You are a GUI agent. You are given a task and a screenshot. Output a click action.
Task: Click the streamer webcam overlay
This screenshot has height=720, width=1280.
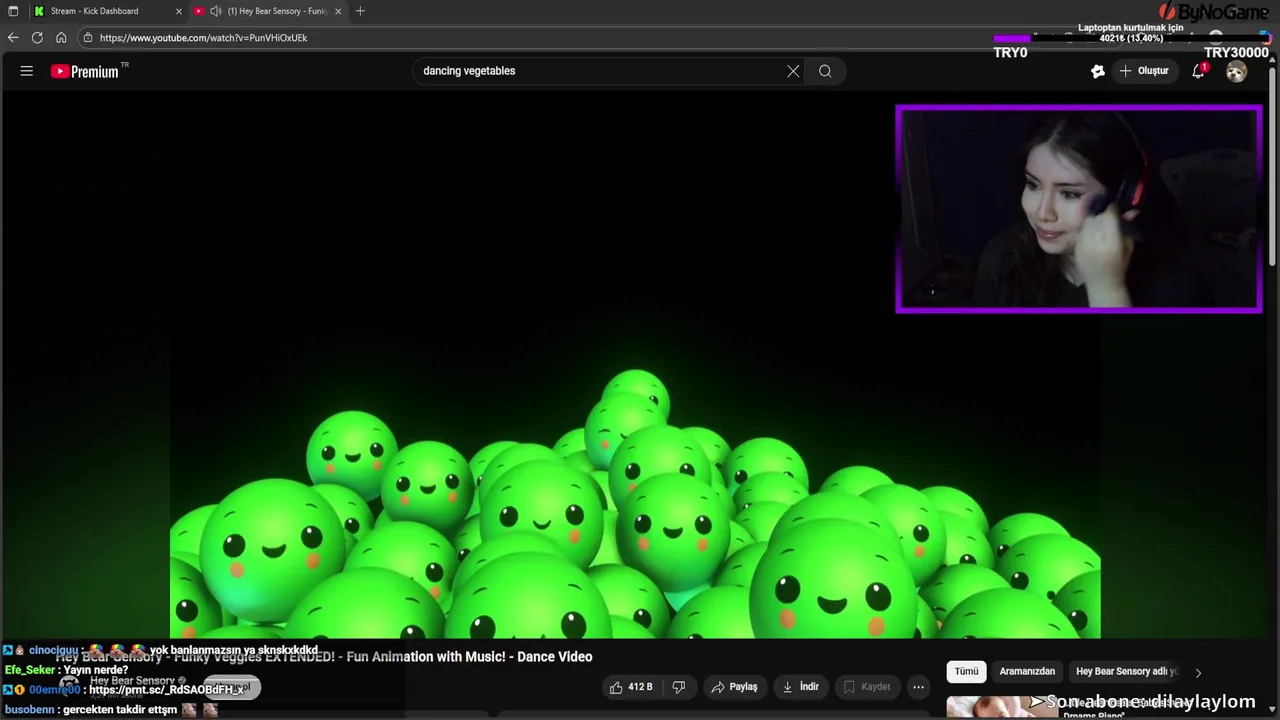(1079, 209)
